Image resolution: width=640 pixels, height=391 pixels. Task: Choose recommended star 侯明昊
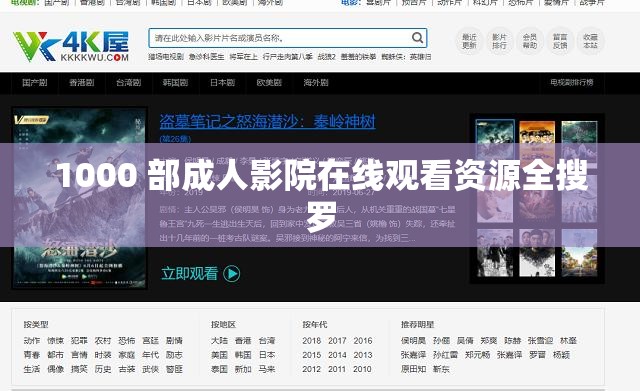tap(413, 340)
